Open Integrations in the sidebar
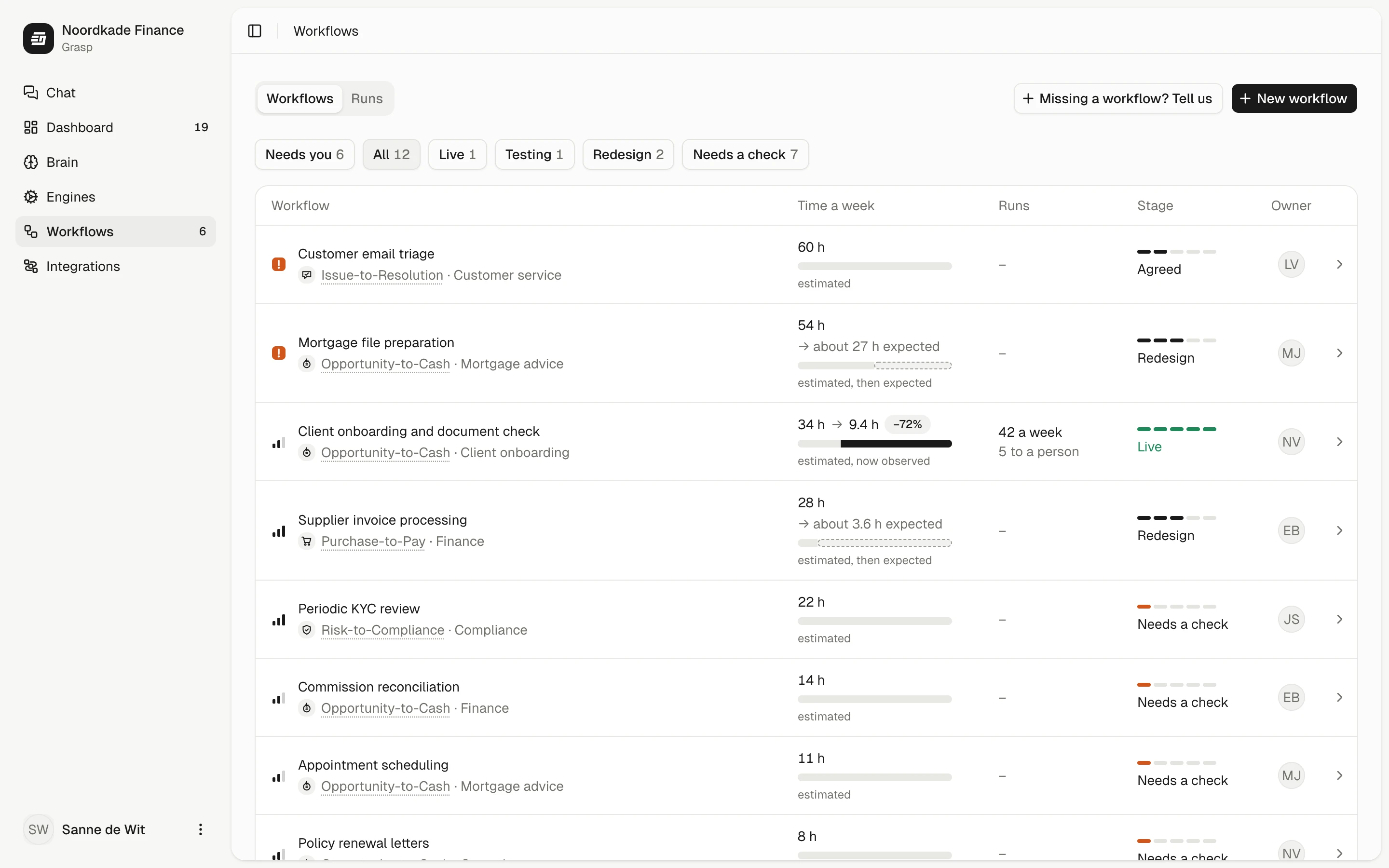The height and width of the screenshot is (868, 1389). click(115, 266)
